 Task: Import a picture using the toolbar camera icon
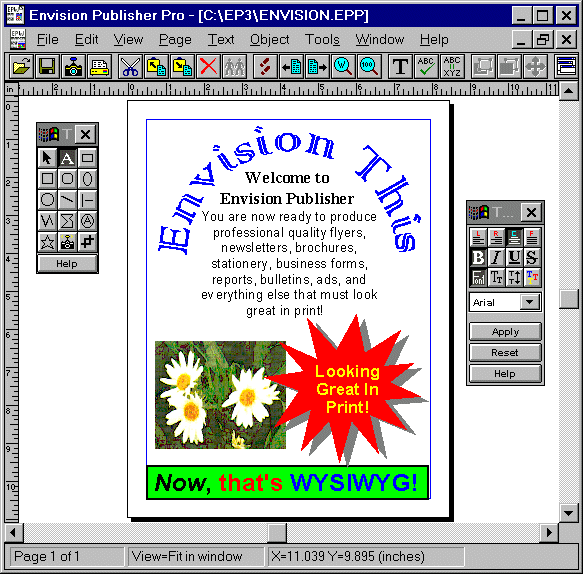[x=73, y=67]
